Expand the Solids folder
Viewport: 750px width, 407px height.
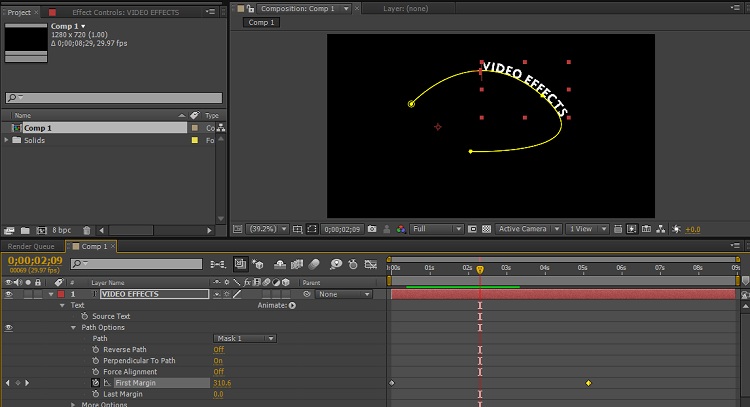click(x=6, y=140)
